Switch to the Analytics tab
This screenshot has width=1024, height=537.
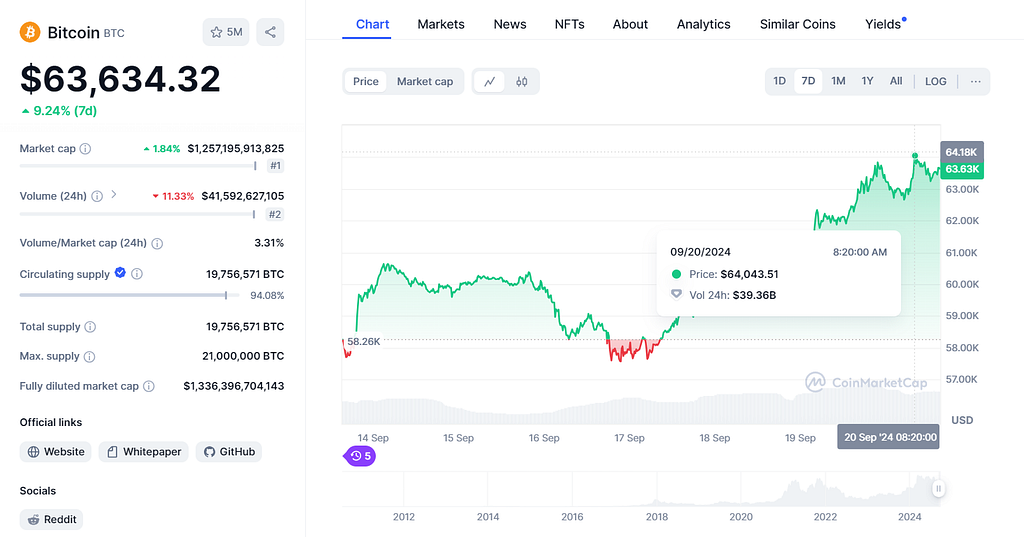(703, 24)
